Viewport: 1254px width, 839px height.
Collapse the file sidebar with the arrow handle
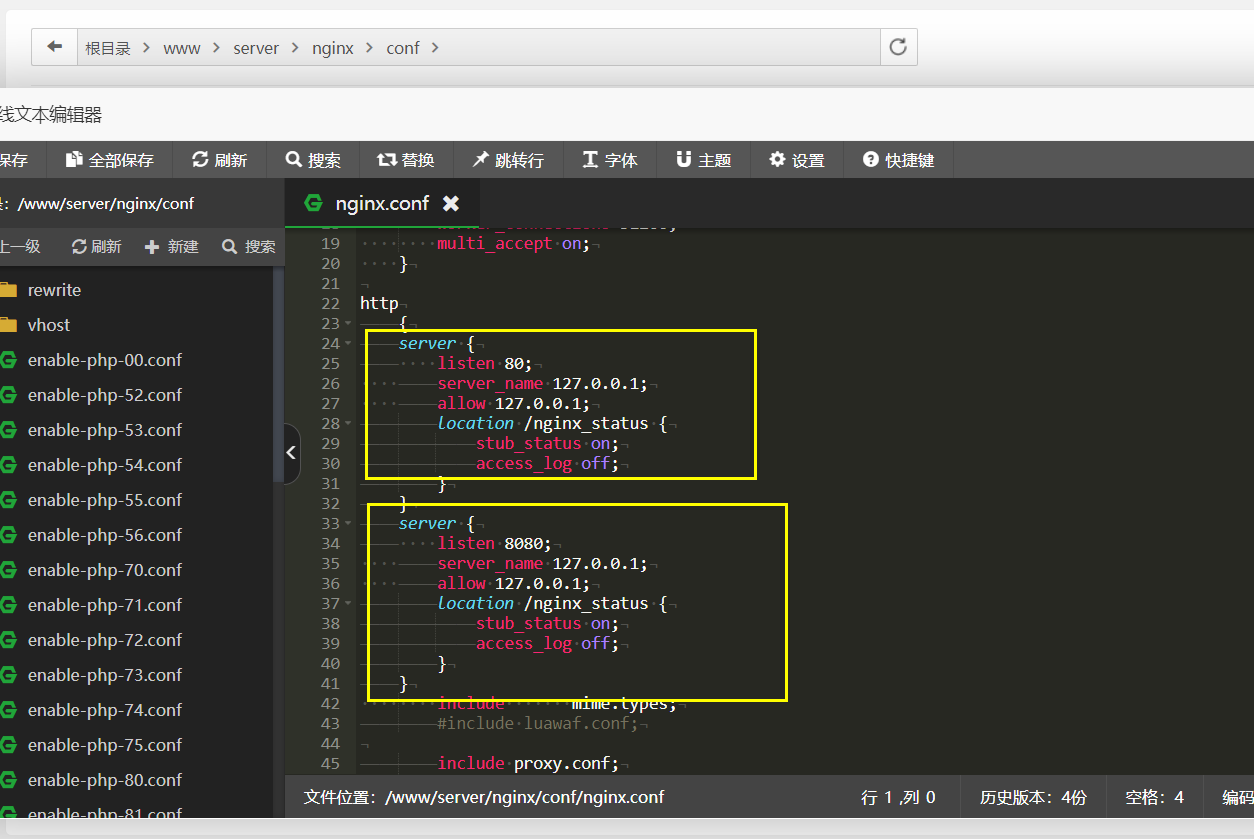pos(291,453)
